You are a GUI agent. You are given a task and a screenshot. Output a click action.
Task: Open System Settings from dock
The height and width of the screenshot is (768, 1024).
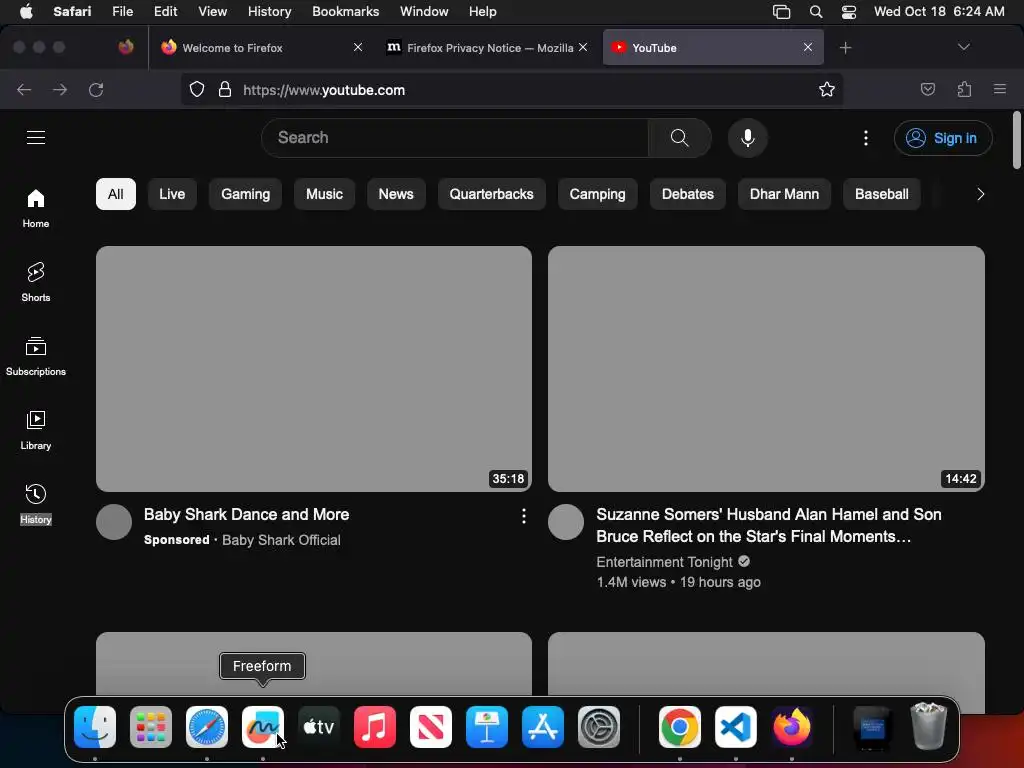pyautogui.click(x=599, y=727)
